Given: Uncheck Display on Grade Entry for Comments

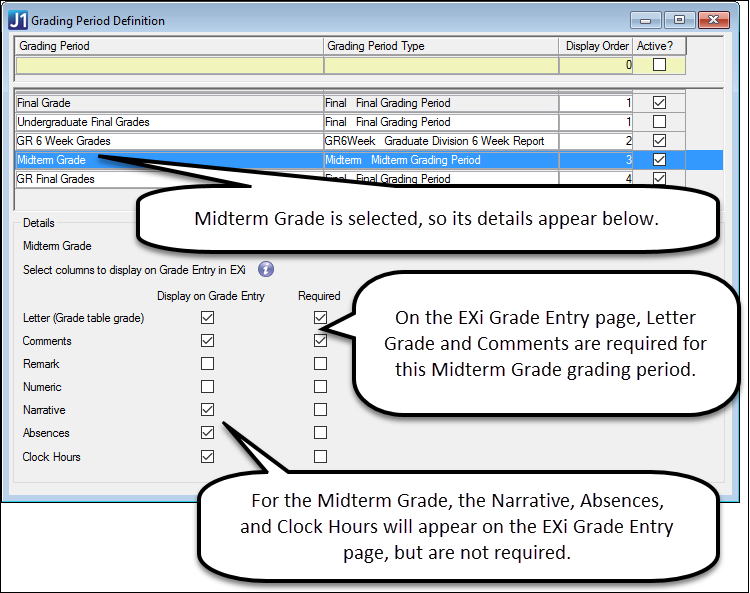Looking at the screenshot, I should [x=207, y=340].
